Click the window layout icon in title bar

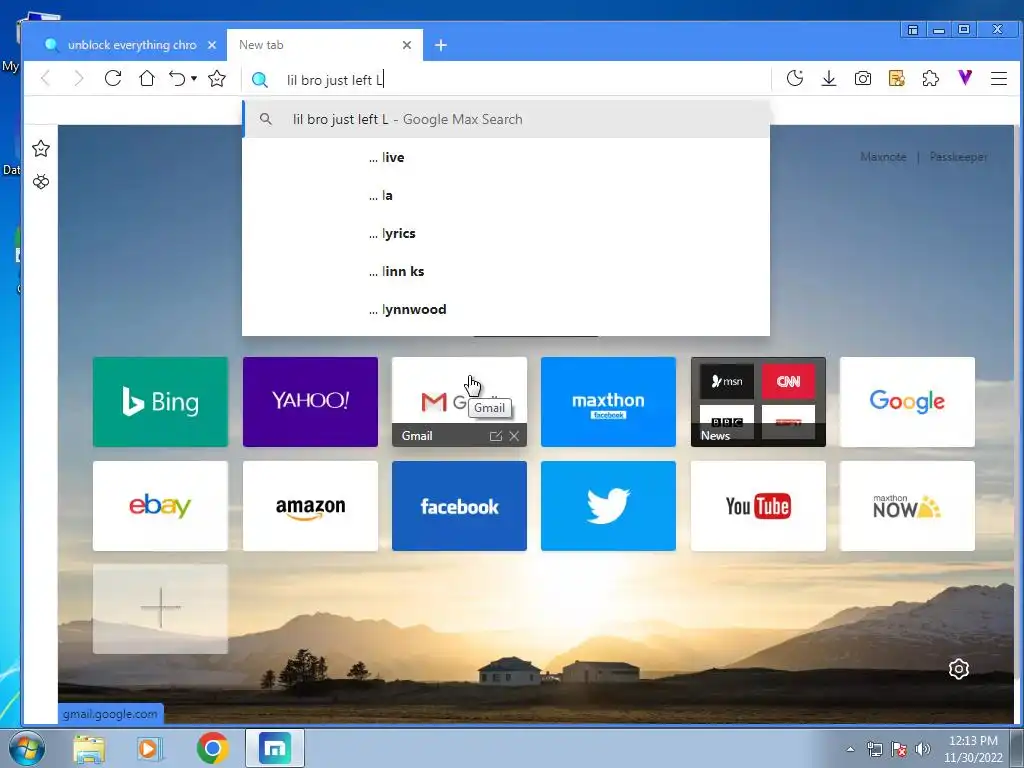913,29
